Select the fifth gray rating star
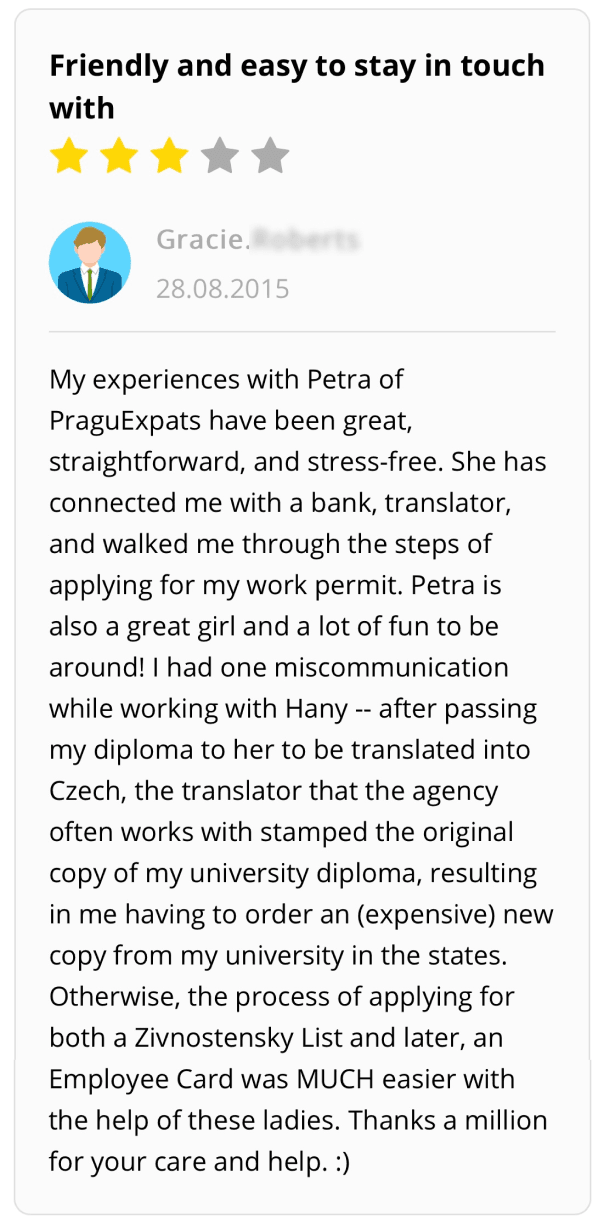This screenshot has height=1232, width=604. pos(270,157)
